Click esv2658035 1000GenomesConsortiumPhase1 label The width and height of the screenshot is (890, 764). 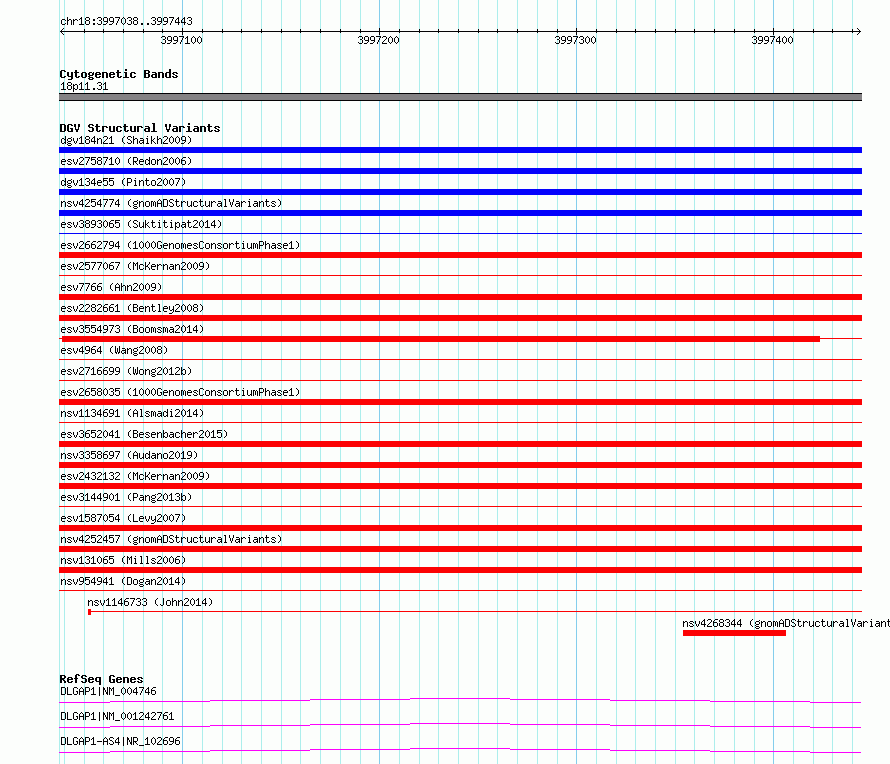tap(180, 392)
